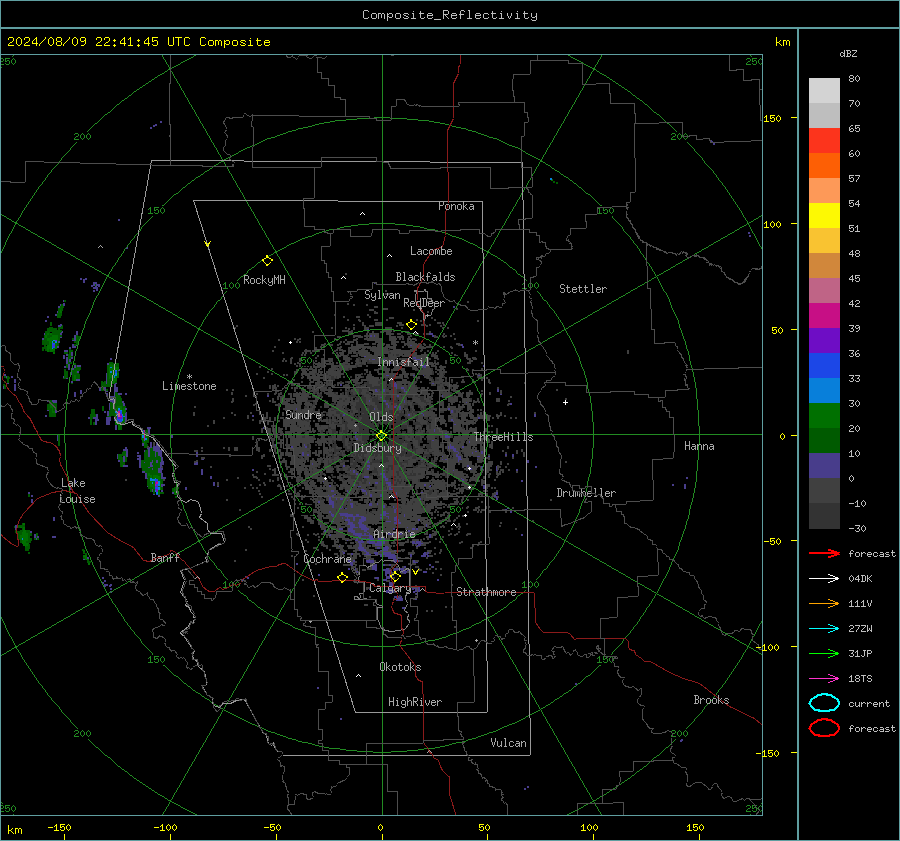Click the Sylvan label
Viewport: 900px width, 841px height.
click(x=382, y=295)
